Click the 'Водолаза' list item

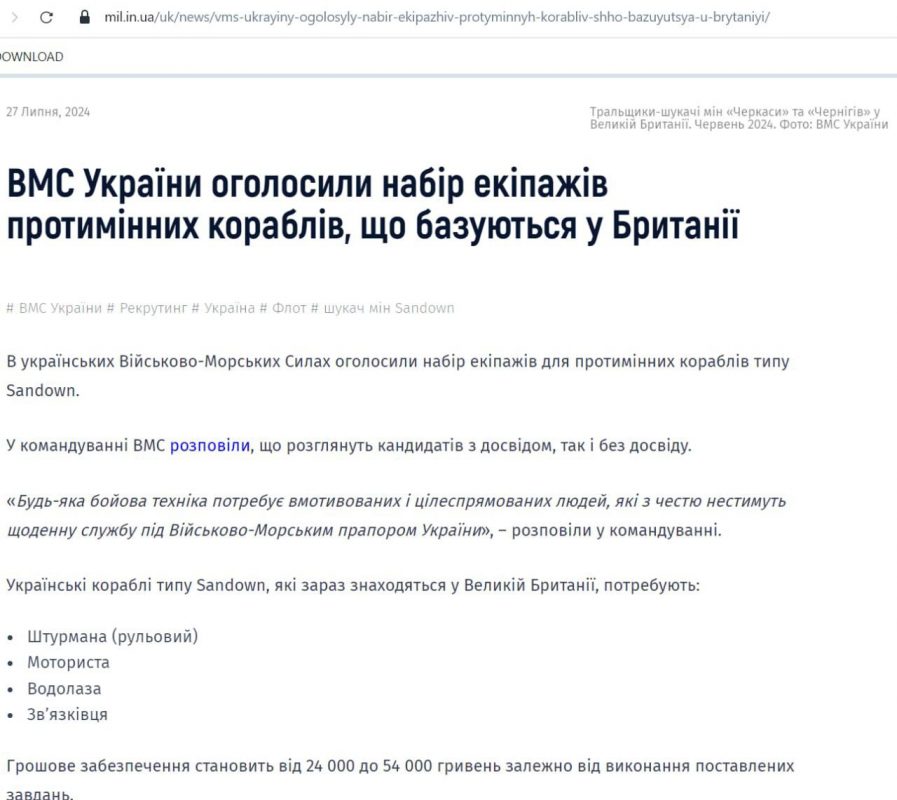pyautogui.click(x=64, y=688)
